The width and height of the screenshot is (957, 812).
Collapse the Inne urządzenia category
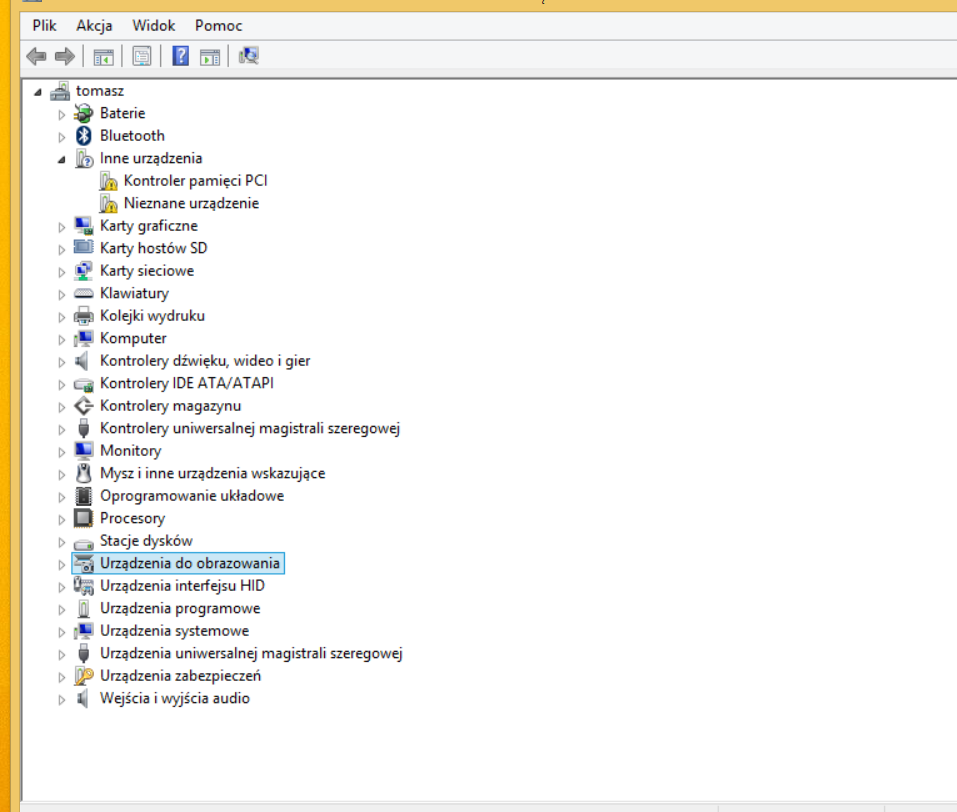click(62, 159)
